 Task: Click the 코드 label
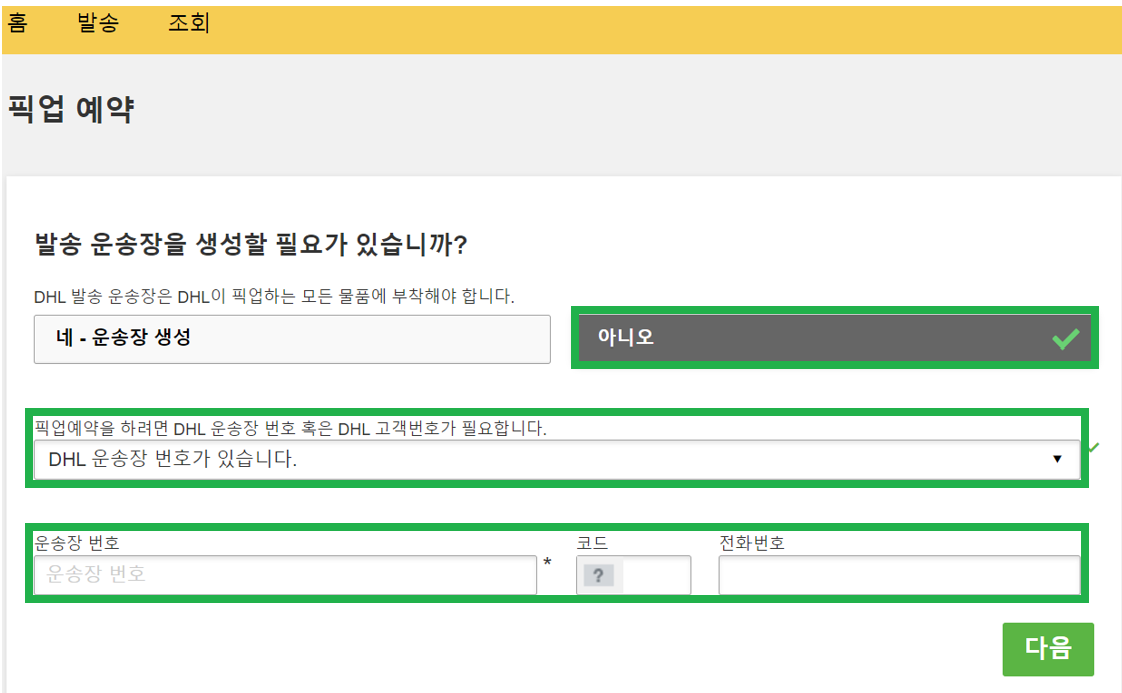pos(592,543)
